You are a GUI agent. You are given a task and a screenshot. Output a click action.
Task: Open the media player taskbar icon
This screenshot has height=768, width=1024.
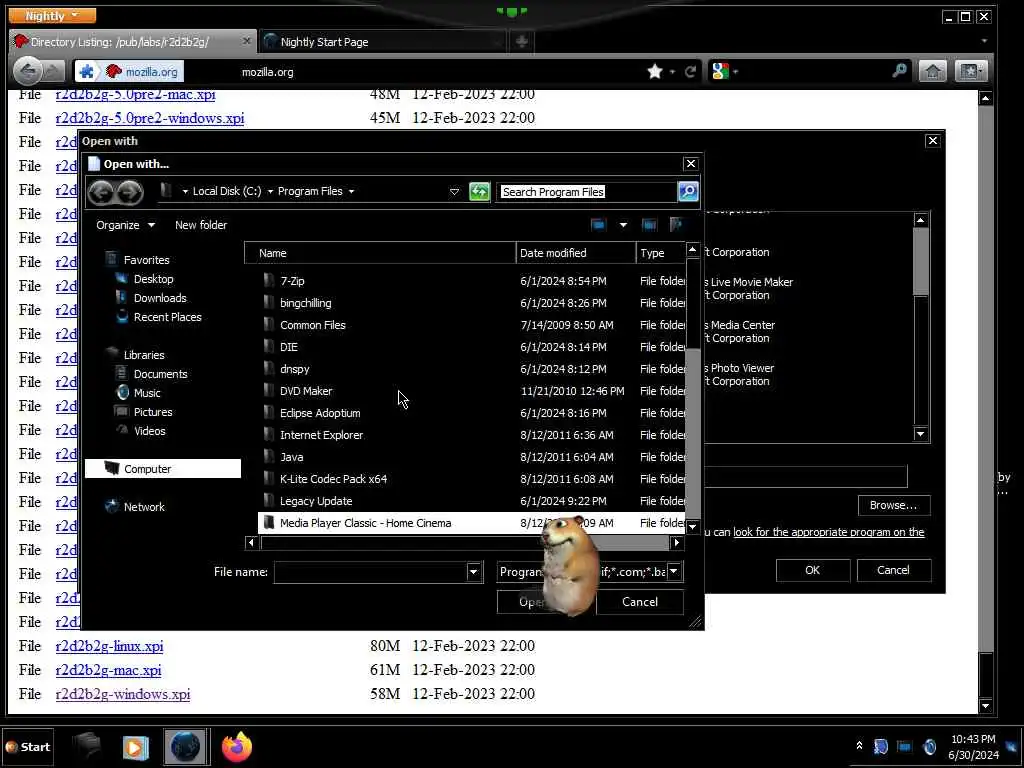[x=136, y=747]
